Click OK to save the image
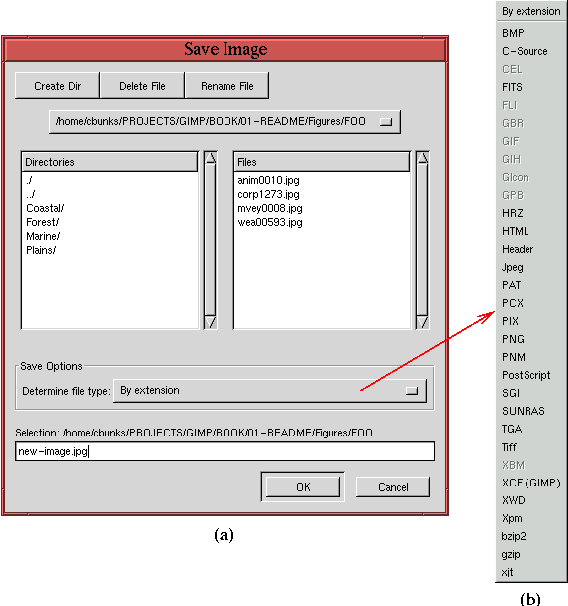The height and width of the screenshot is (606, 568). point(303,487)
